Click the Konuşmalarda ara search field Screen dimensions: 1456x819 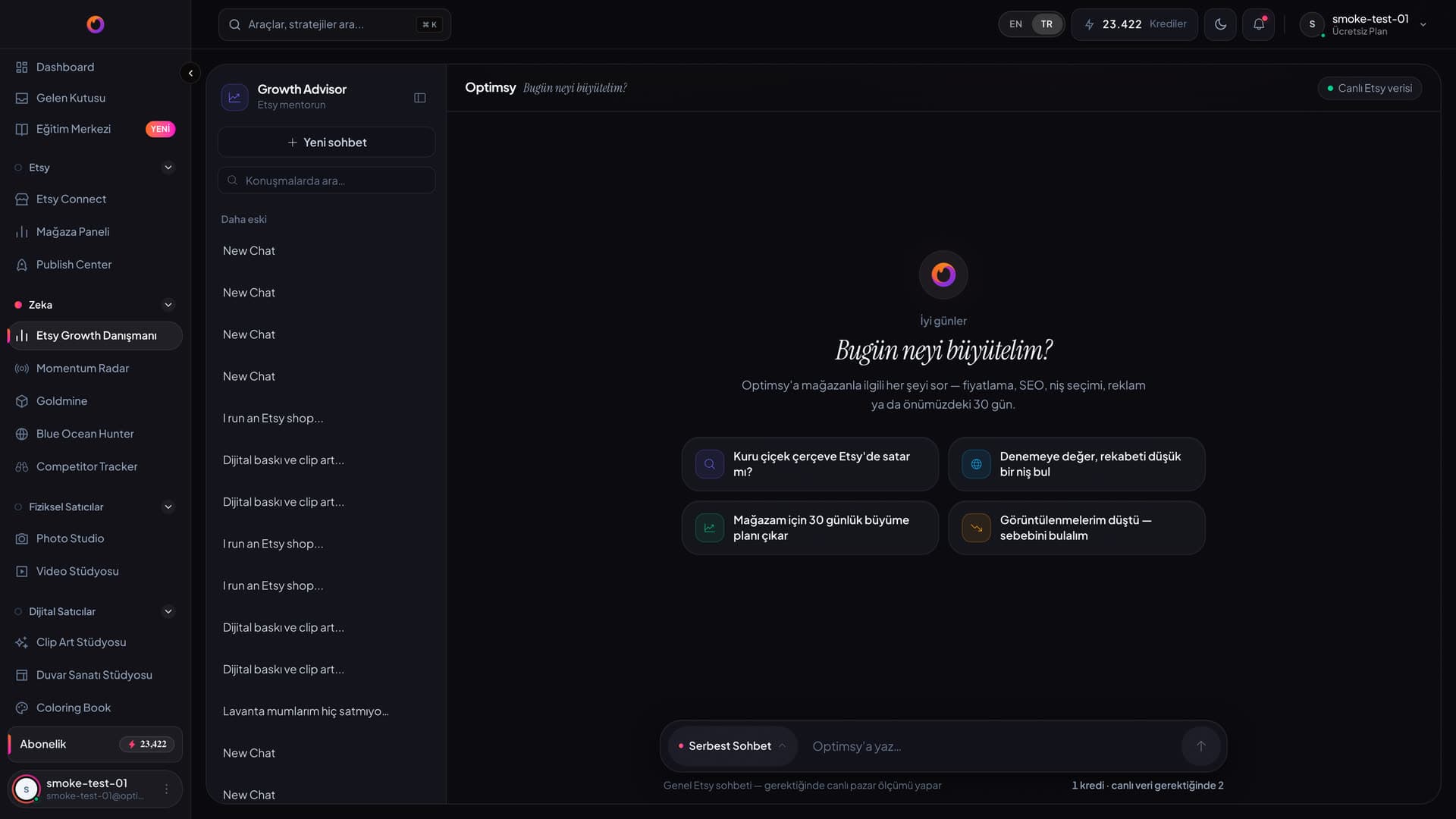[x=327, y=180]
